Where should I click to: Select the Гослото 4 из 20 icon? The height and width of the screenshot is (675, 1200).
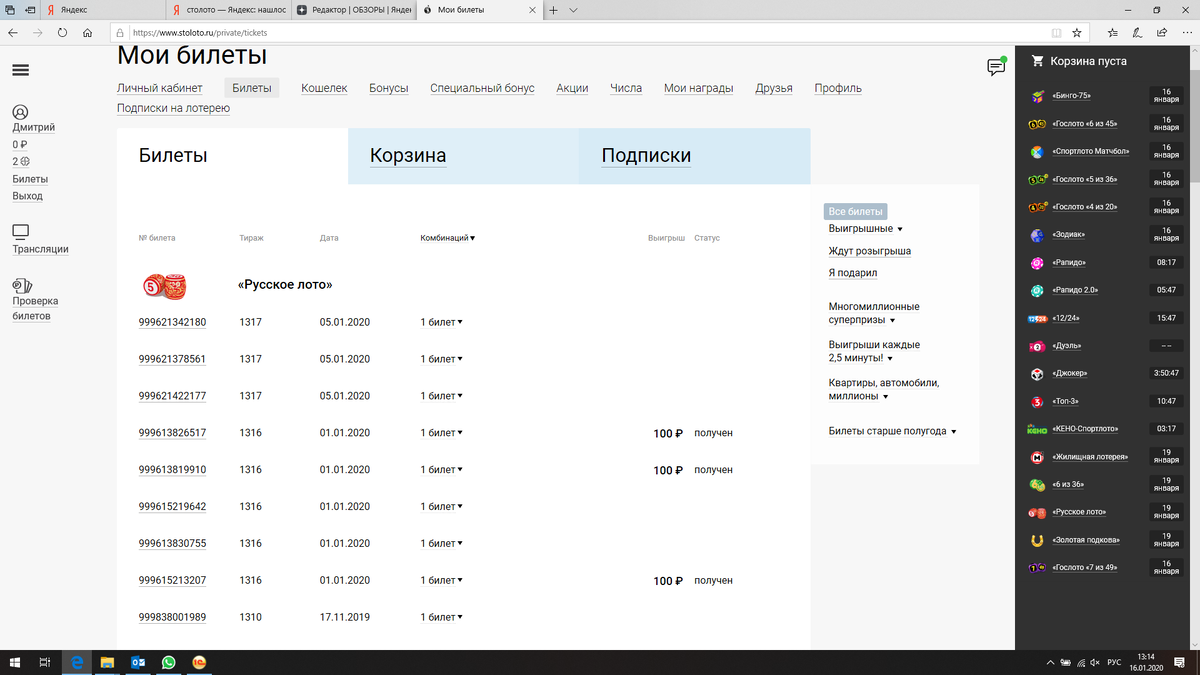(x=1037, y=207)
